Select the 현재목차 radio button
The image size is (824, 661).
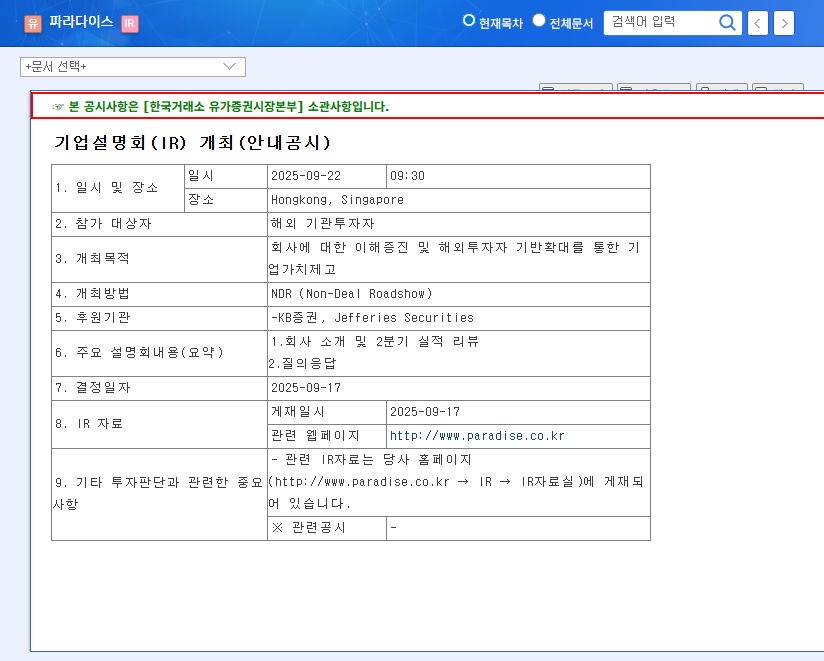coord(469,20)
